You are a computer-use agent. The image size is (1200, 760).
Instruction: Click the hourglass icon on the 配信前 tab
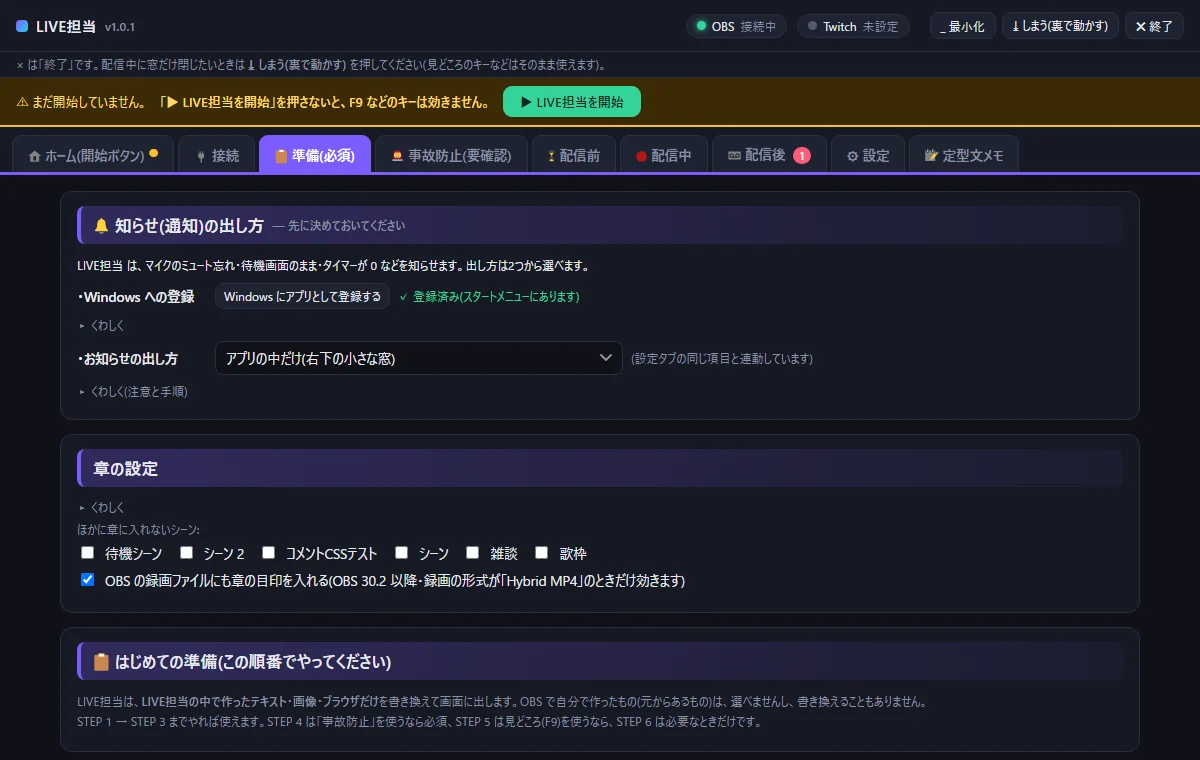(551, 156)
